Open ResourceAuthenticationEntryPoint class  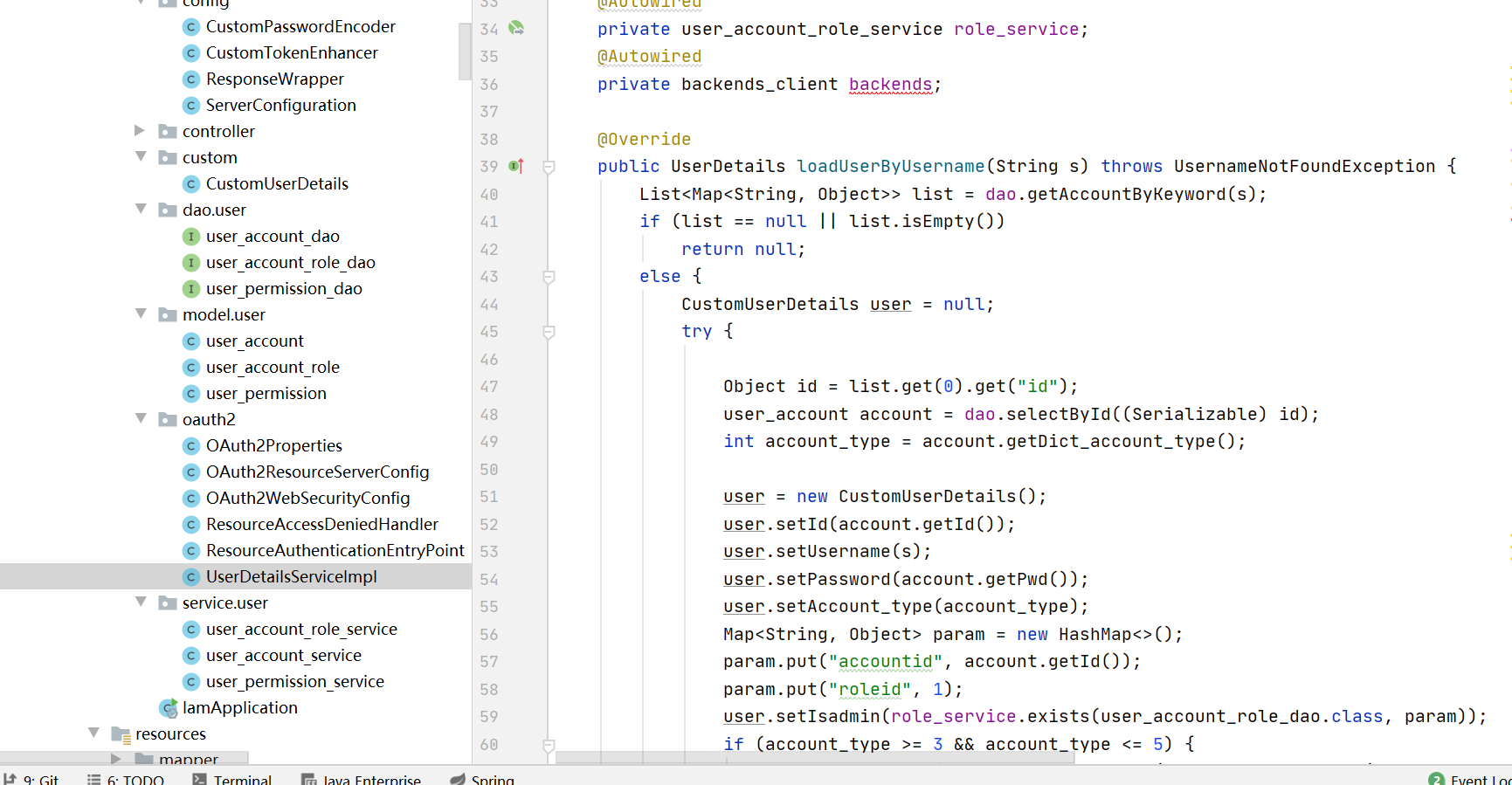pos(335,551)
